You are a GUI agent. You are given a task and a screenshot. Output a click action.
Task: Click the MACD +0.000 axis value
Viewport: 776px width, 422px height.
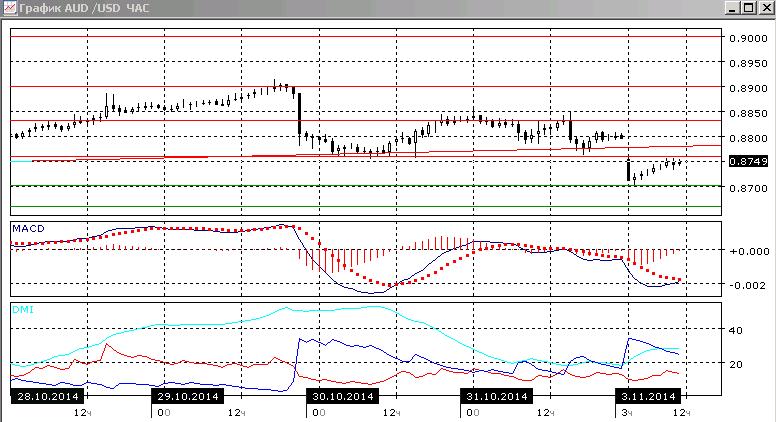pyautogui.click(x=749, y=251)
